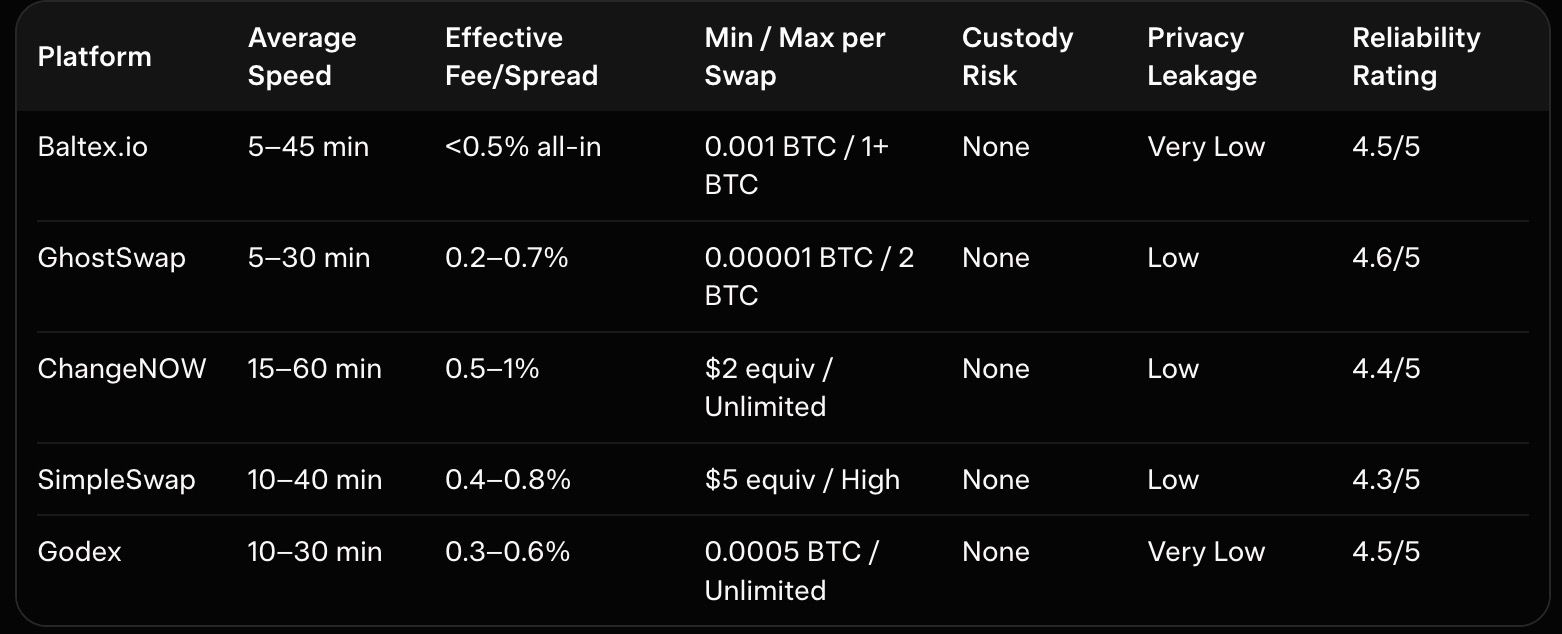Select the ChangeNOW row name

[x=121, y=369]
